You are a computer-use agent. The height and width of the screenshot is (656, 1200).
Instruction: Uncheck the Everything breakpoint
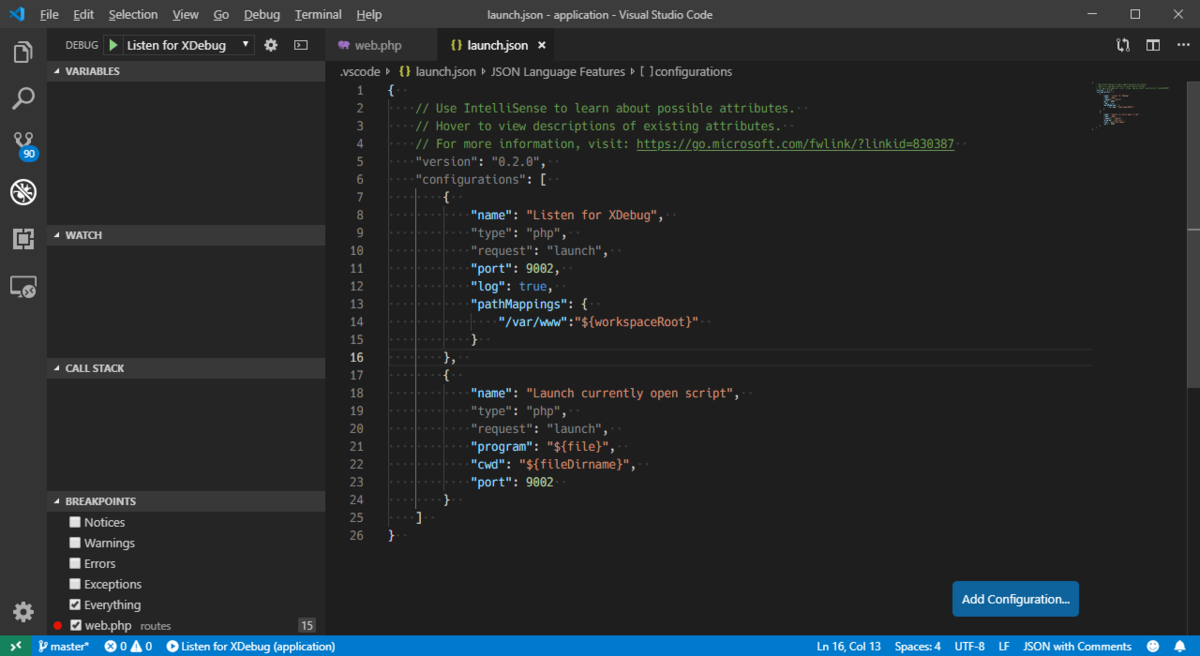click(74, 604)
